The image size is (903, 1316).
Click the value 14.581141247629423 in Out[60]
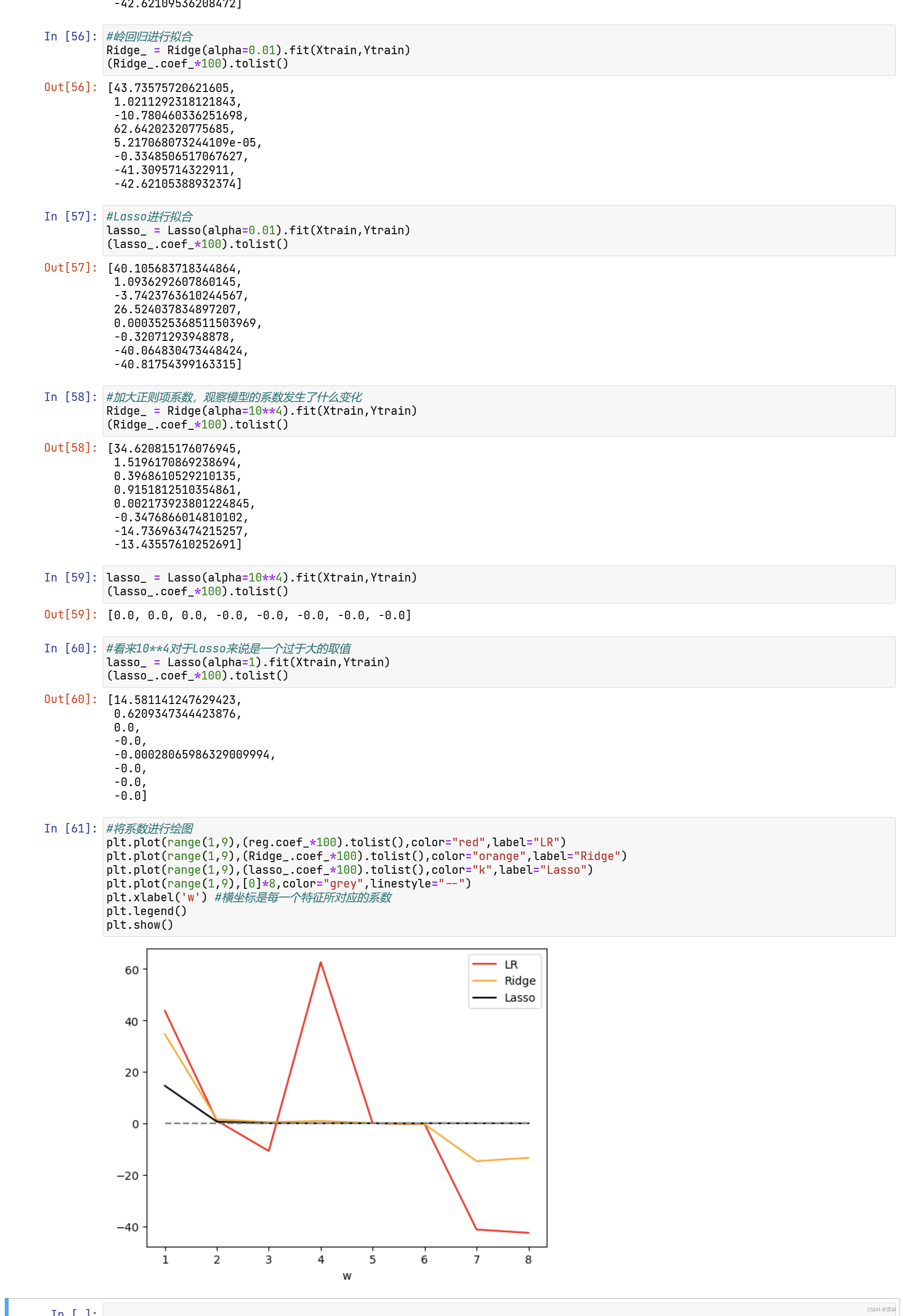pos(174,700)
